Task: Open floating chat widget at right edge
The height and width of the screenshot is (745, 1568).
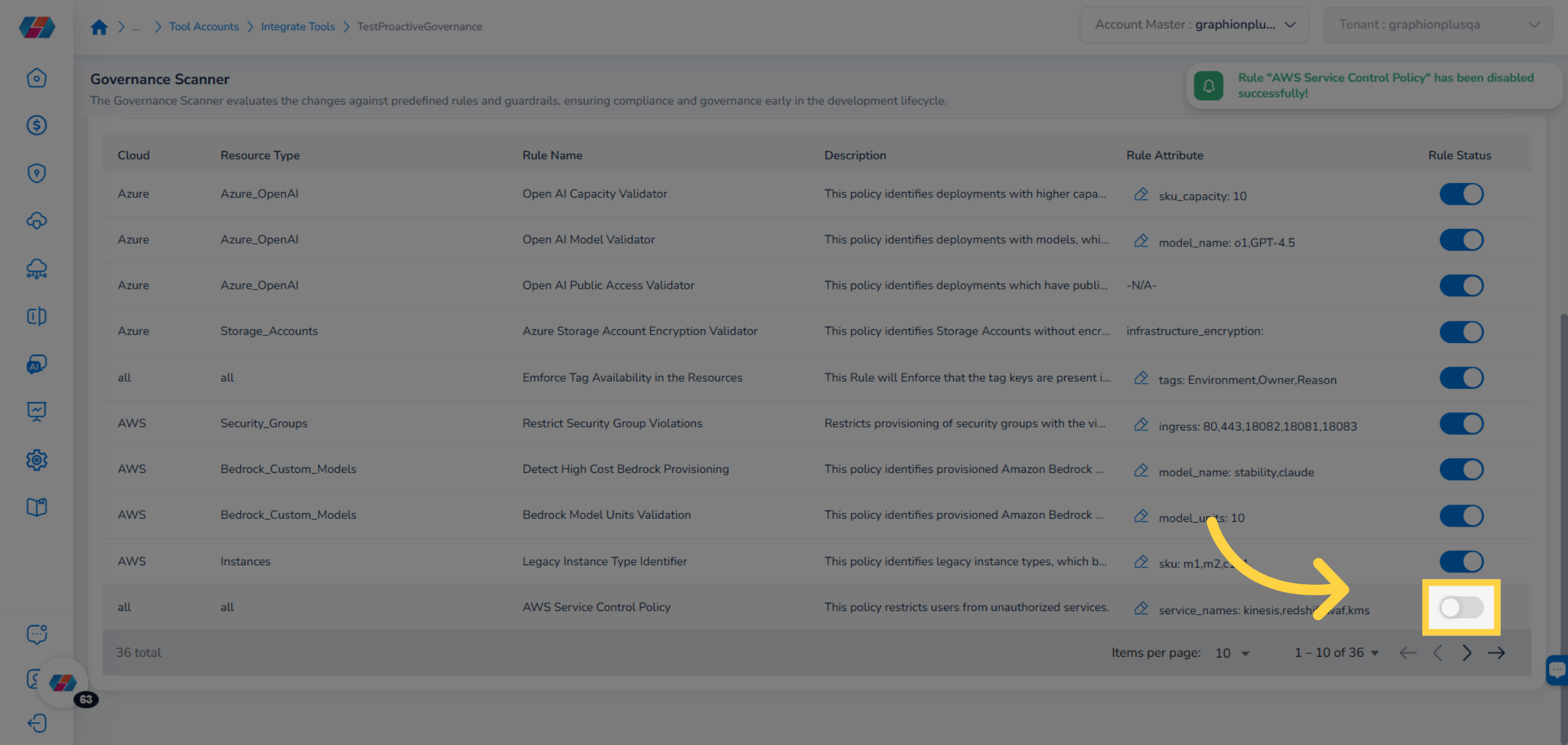Action: (x=1558, y=670)
